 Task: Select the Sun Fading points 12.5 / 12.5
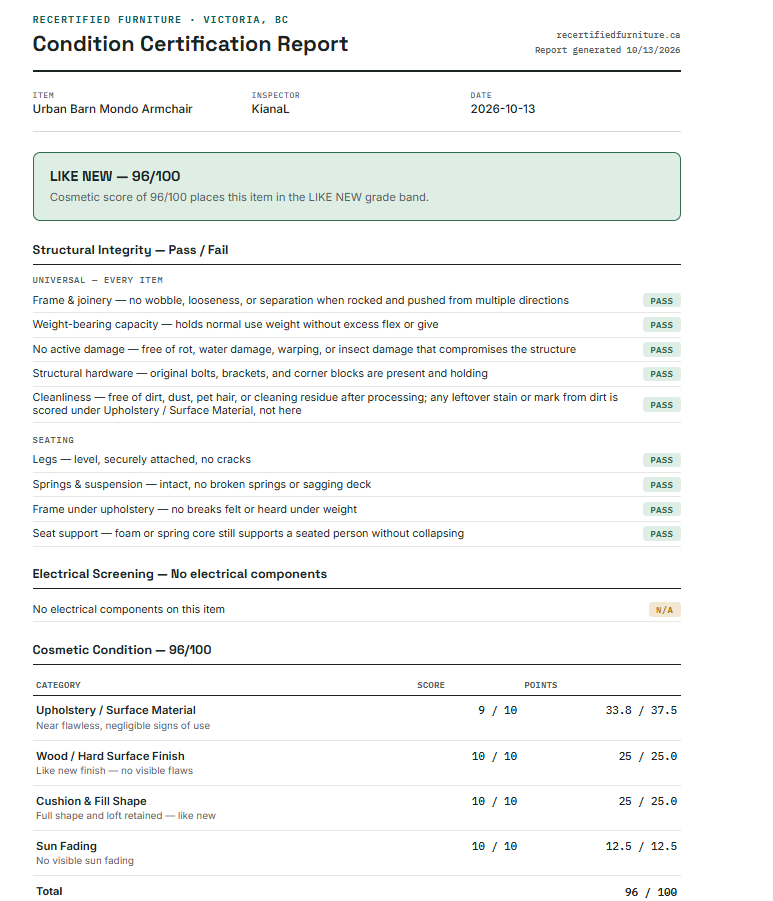tap(641, 846)
